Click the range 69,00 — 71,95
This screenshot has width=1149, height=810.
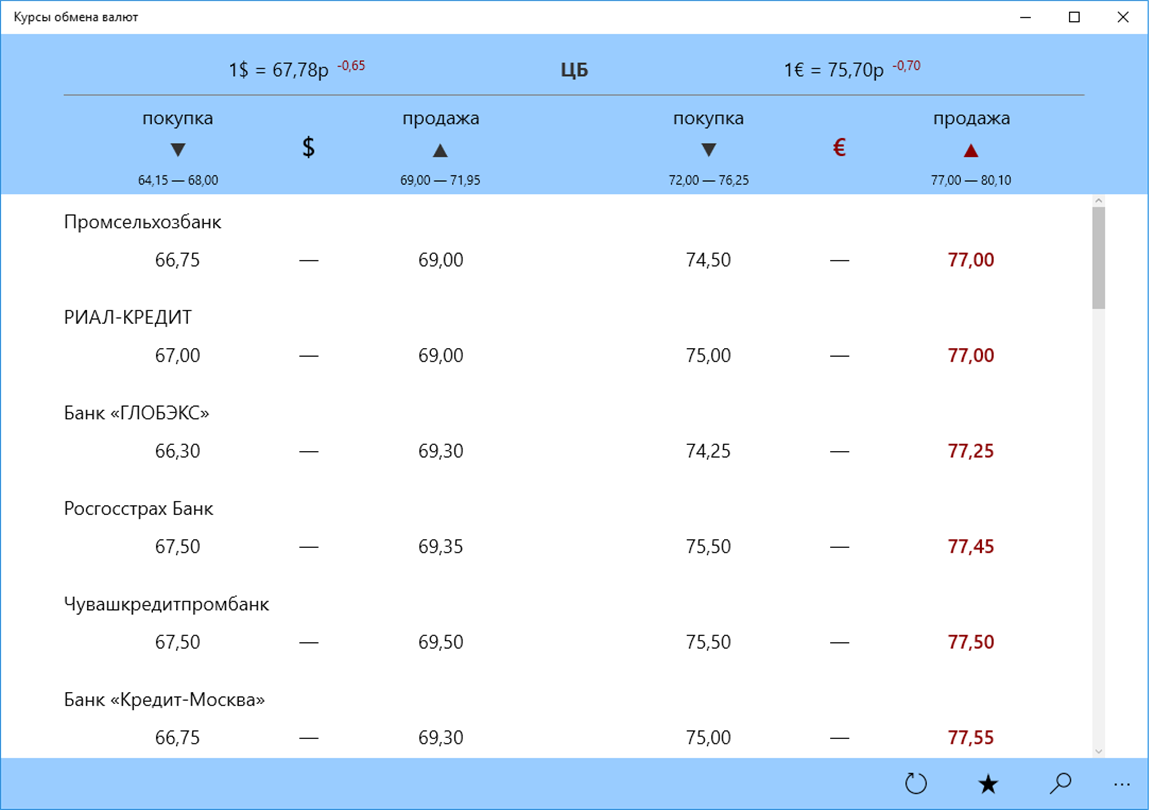(440, 180)
